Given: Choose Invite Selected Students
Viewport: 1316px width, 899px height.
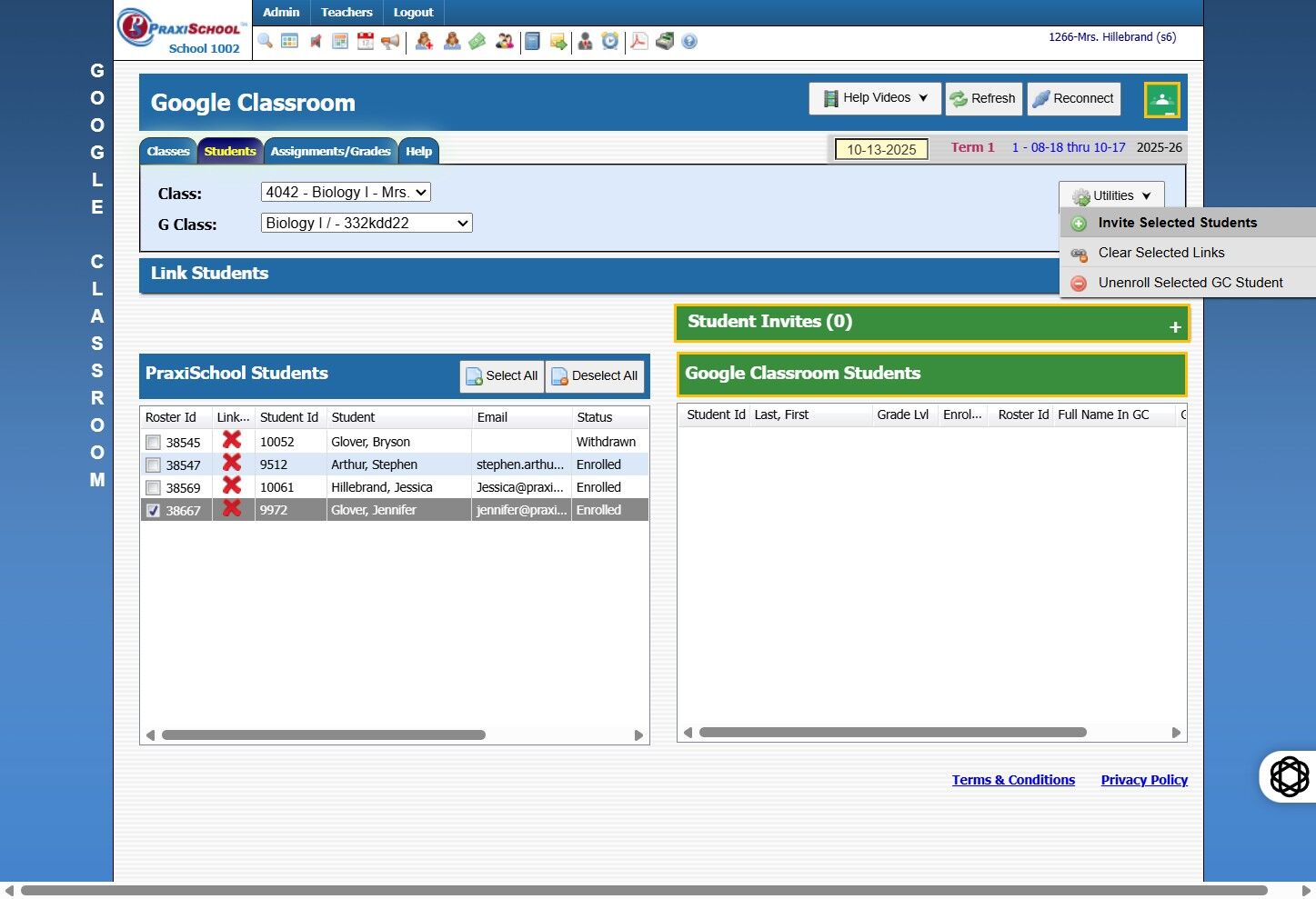Looking at the screenshot, I should [x=1188, y=223].
